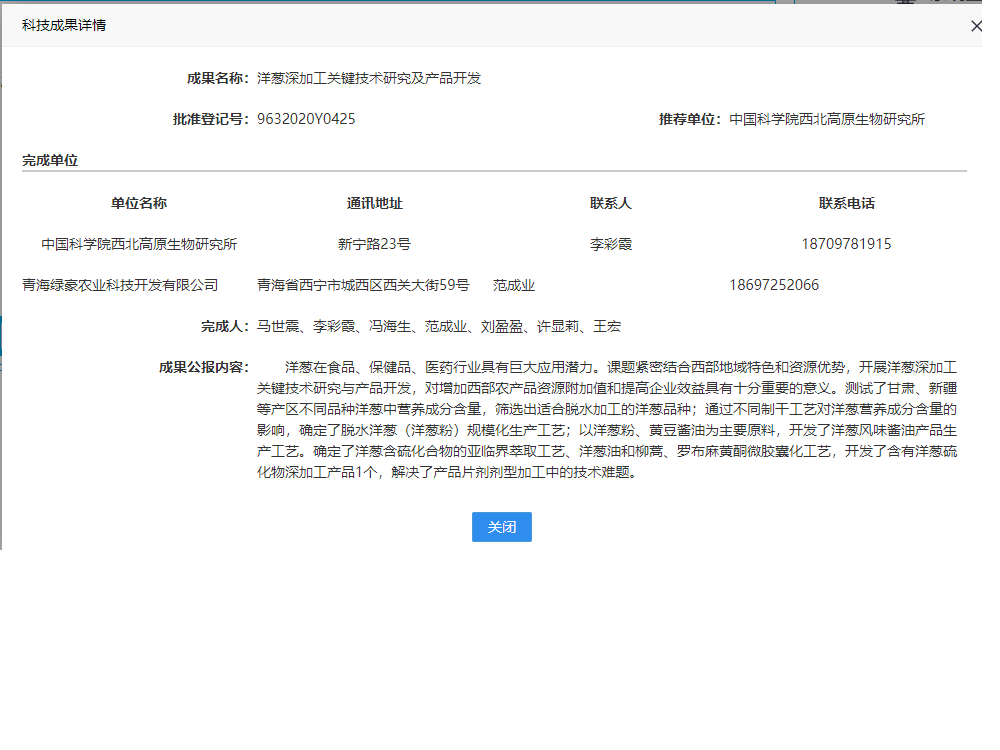Click the address 新宁路23号

click(x=375, y=244)
